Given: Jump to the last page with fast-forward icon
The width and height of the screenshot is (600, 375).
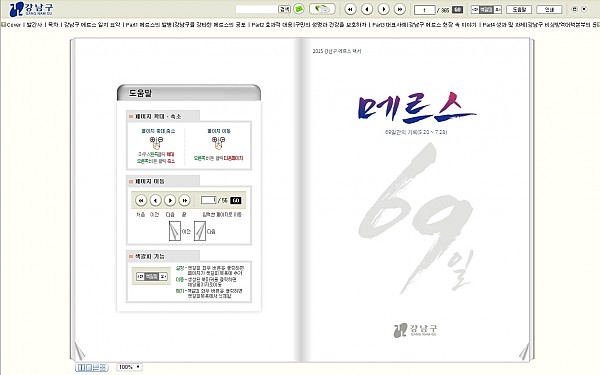Looking at the screenshot, I should [400, 9].
